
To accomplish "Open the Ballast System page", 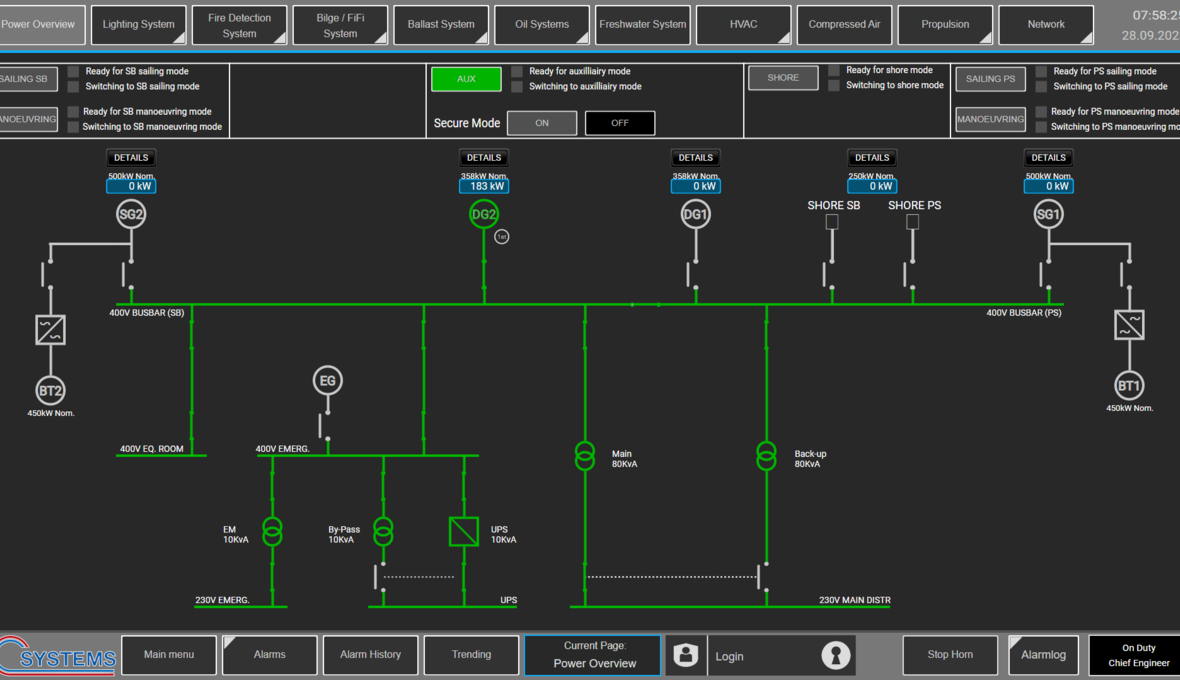I will point(440,24).
